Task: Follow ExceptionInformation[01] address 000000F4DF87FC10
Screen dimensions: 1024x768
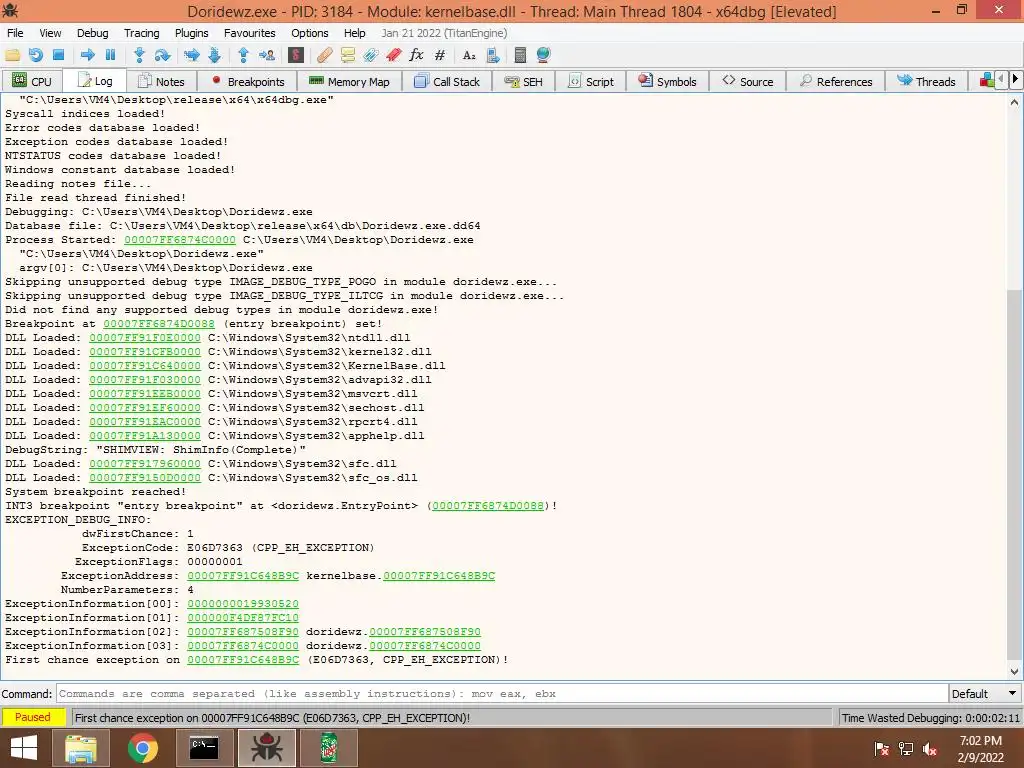Action: point(243,618)
